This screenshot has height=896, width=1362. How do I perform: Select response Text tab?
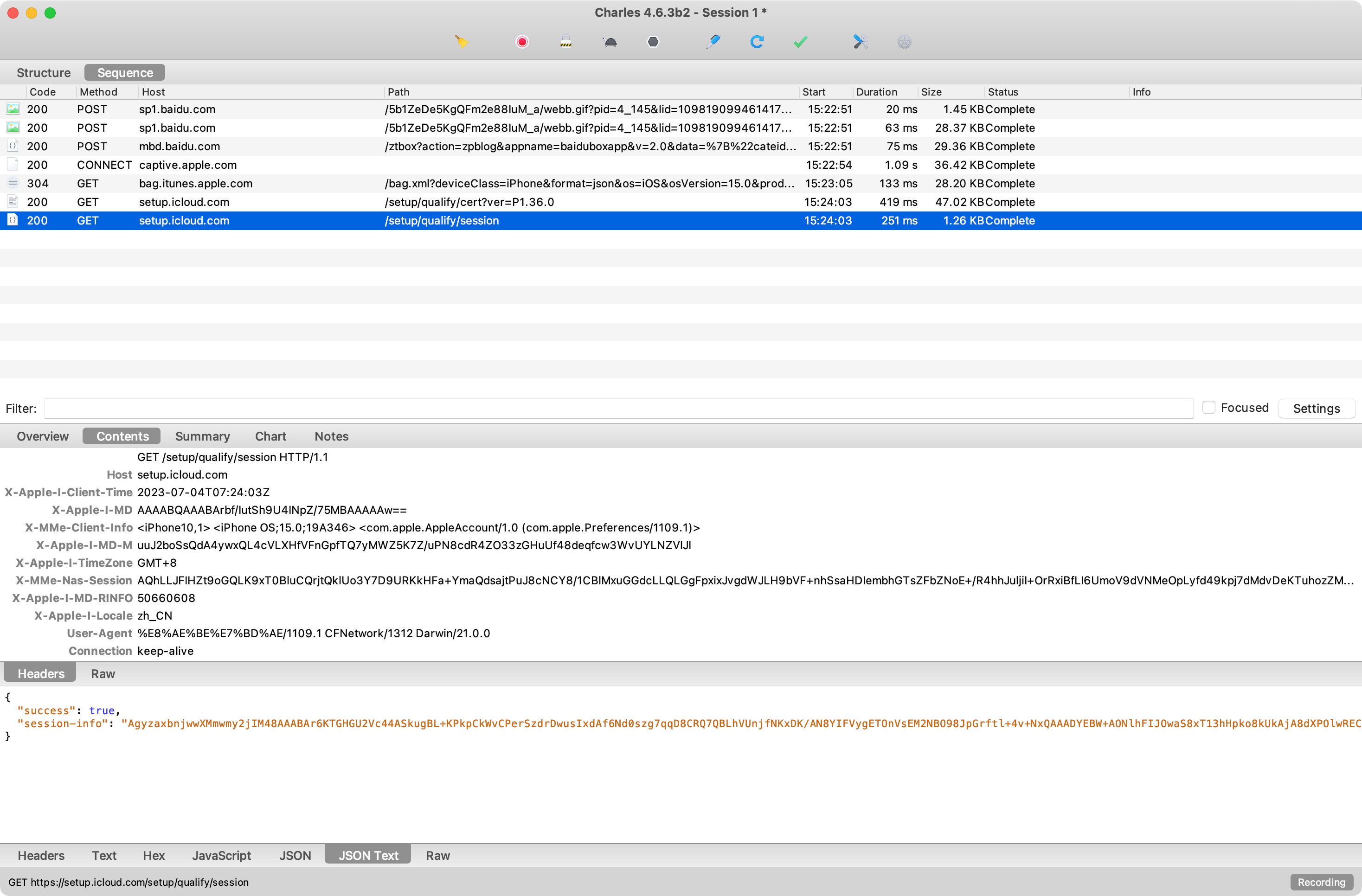(103, 855)
